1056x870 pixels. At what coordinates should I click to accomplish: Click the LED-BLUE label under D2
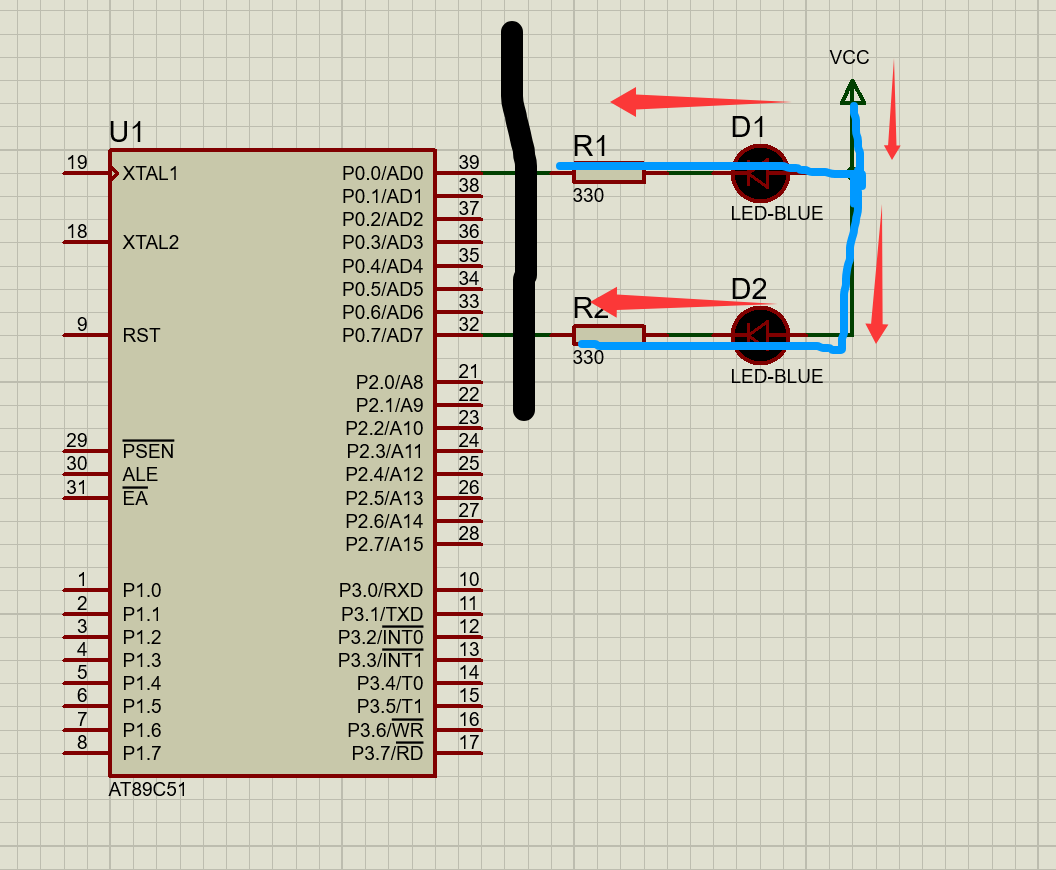tap(777, 377)
